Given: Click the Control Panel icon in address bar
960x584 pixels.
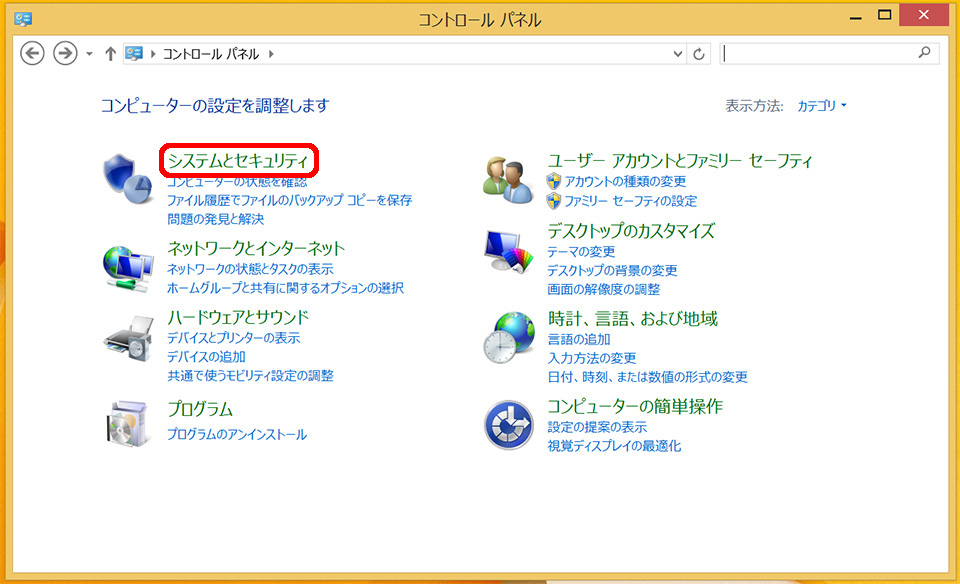Looking at the screenshot, I should [x=134, y=53].
